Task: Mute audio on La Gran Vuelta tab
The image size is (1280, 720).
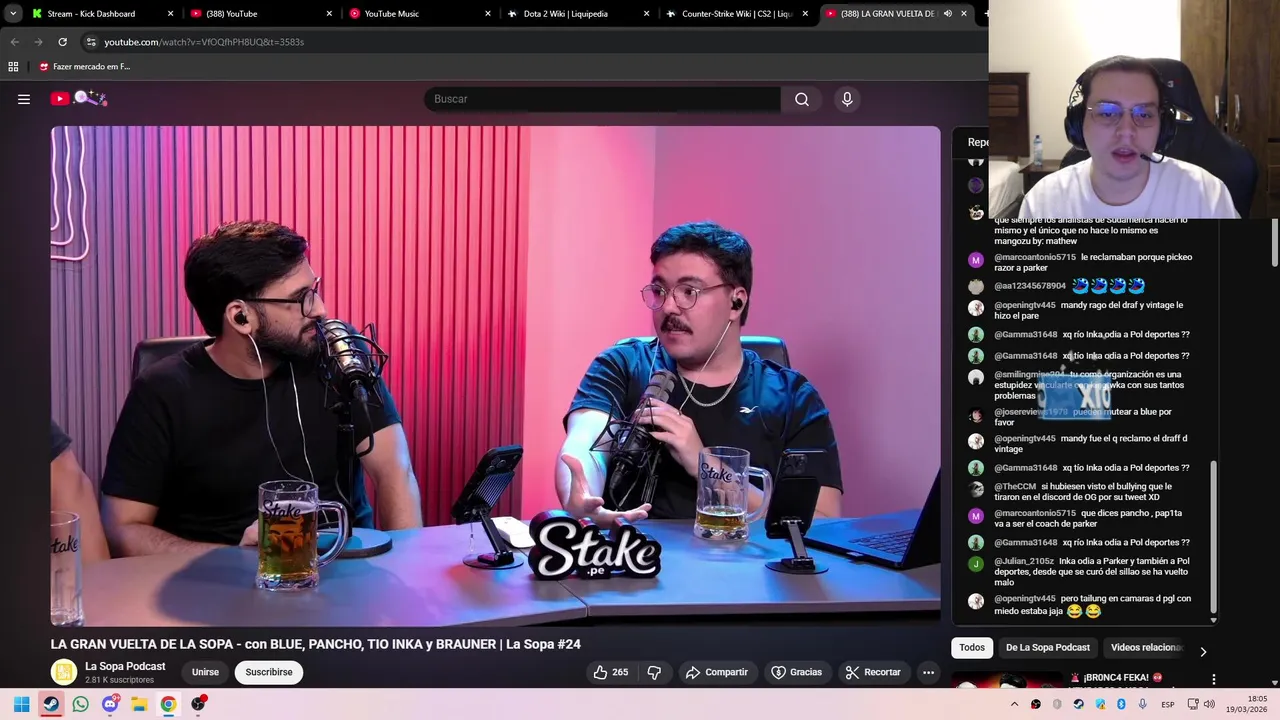Action: tap(947, 14)
